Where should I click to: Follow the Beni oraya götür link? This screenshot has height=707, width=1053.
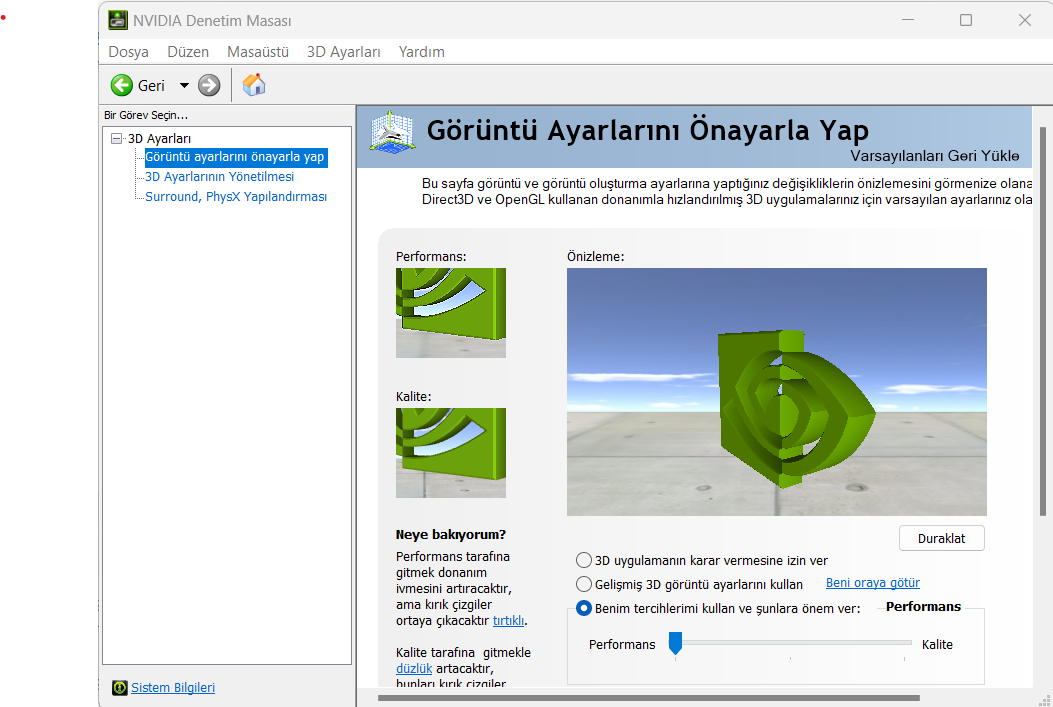click(x=872, y=583)
